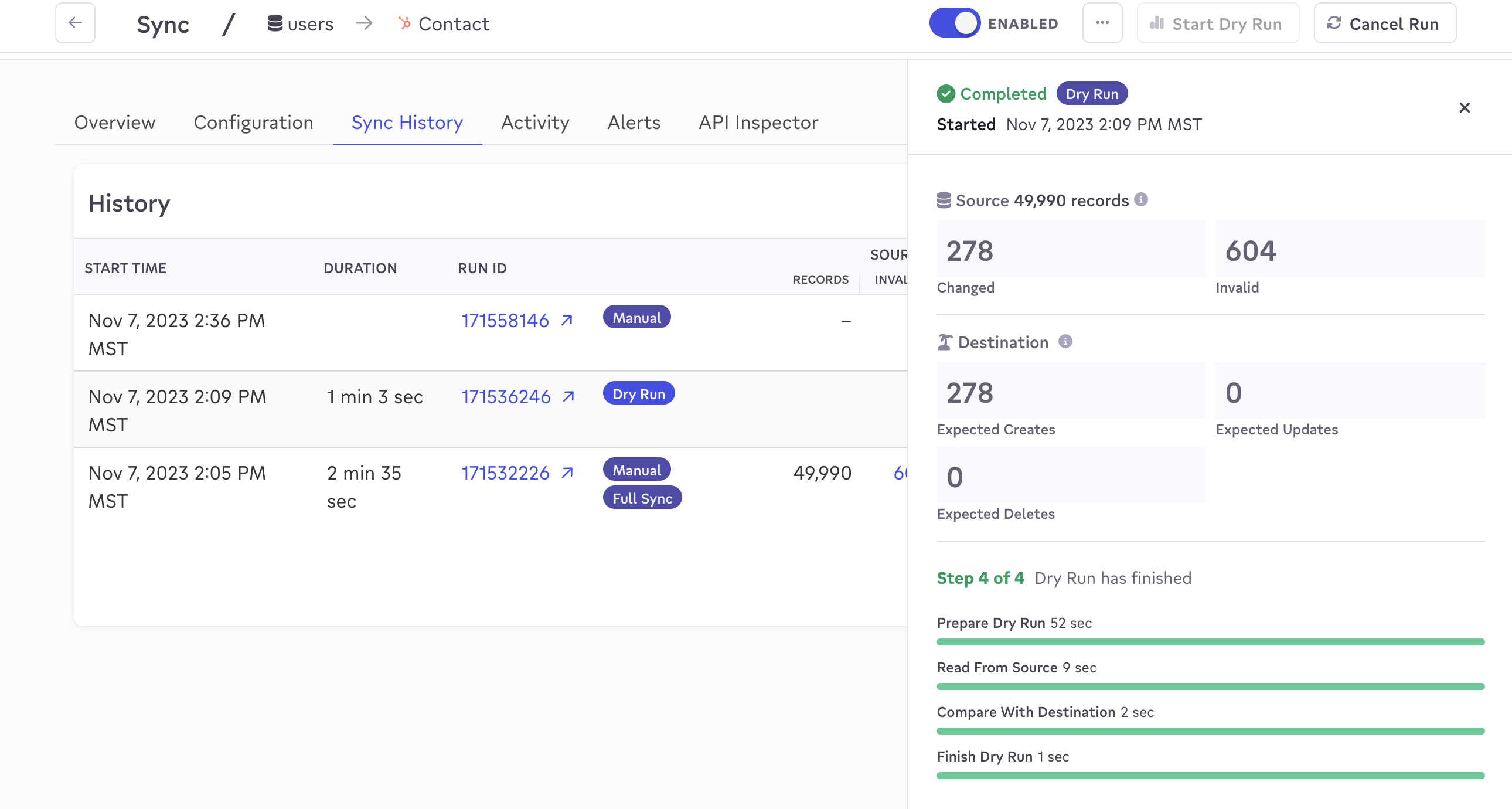The width and height of the screenshot is (1512, 809).
Task: Click the Cancel Run button
Action: [x=1384, y=23]
